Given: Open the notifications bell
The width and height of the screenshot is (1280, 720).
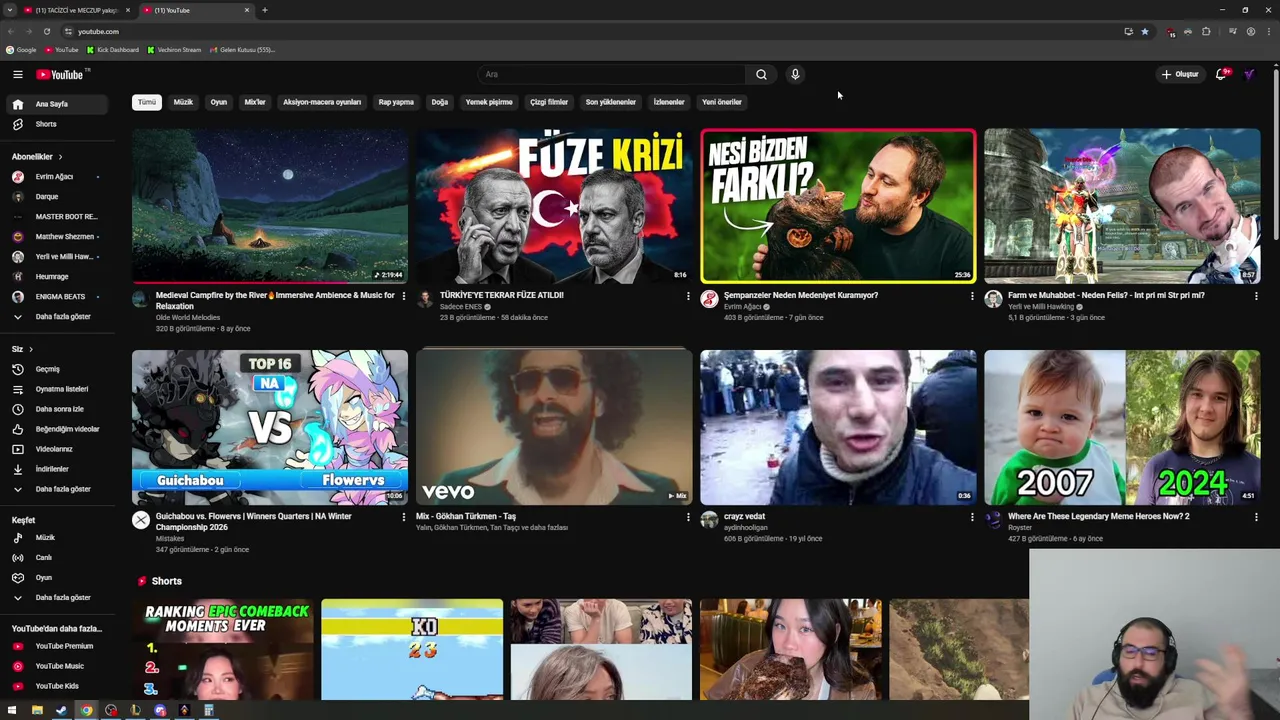Looking at the screenshot, I should point(1221,74).
